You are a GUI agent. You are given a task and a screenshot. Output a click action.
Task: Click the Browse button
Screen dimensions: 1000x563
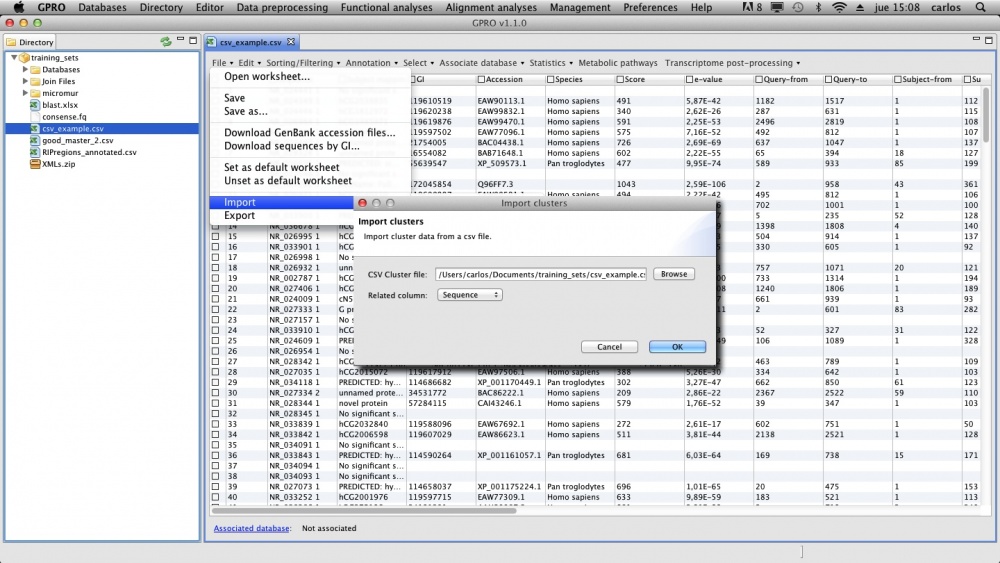tap(674, 274)
